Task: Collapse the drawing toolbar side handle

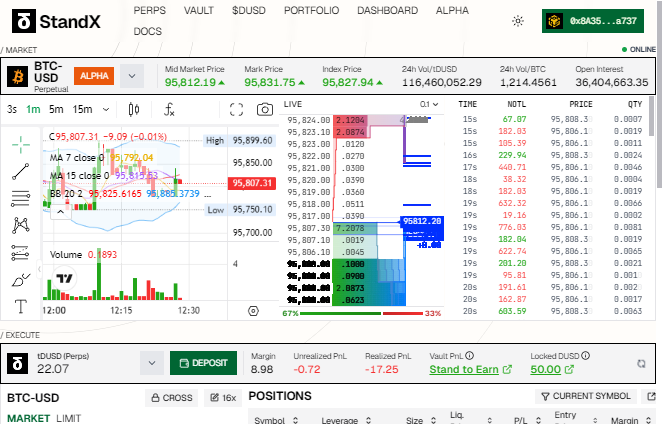Action: (x=40, y=269)
